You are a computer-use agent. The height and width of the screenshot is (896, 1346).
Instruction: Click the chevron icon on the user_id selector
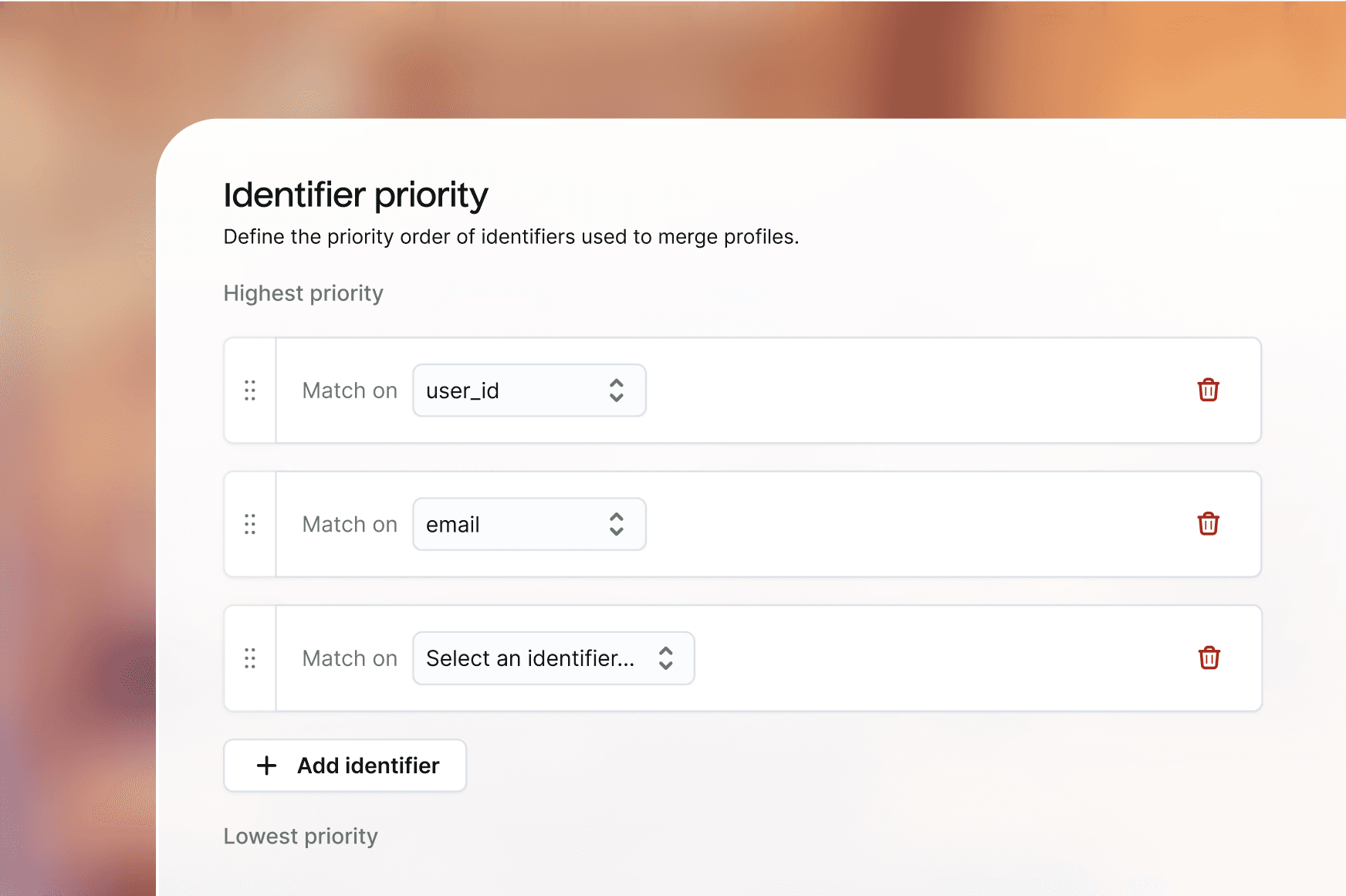617,391
